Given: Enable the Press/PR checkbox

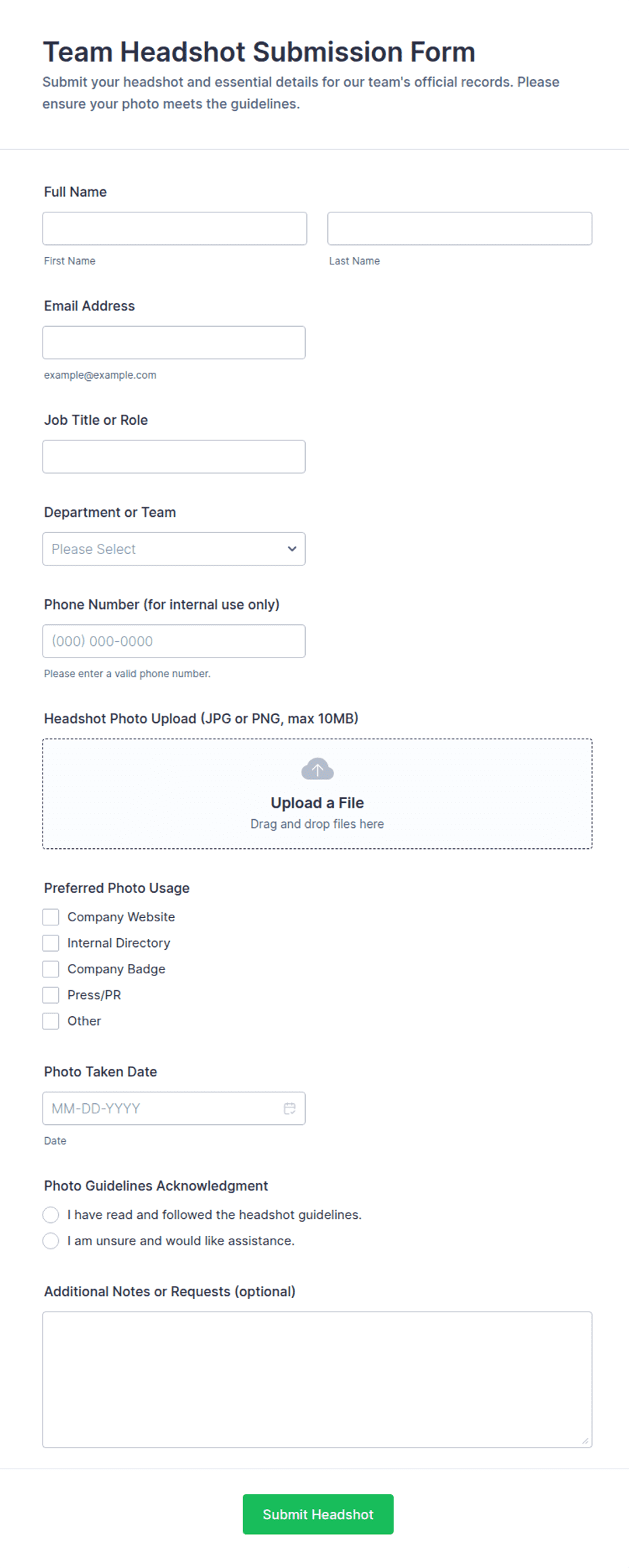Looking at the screenshot, I should [51, 994].
